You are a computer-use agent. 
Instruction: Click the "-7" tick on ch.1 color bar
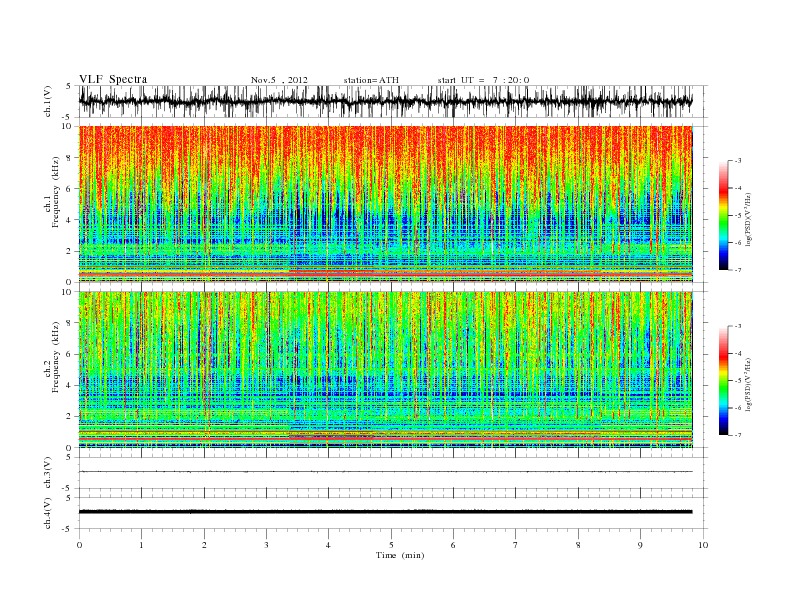click(737, 270)
